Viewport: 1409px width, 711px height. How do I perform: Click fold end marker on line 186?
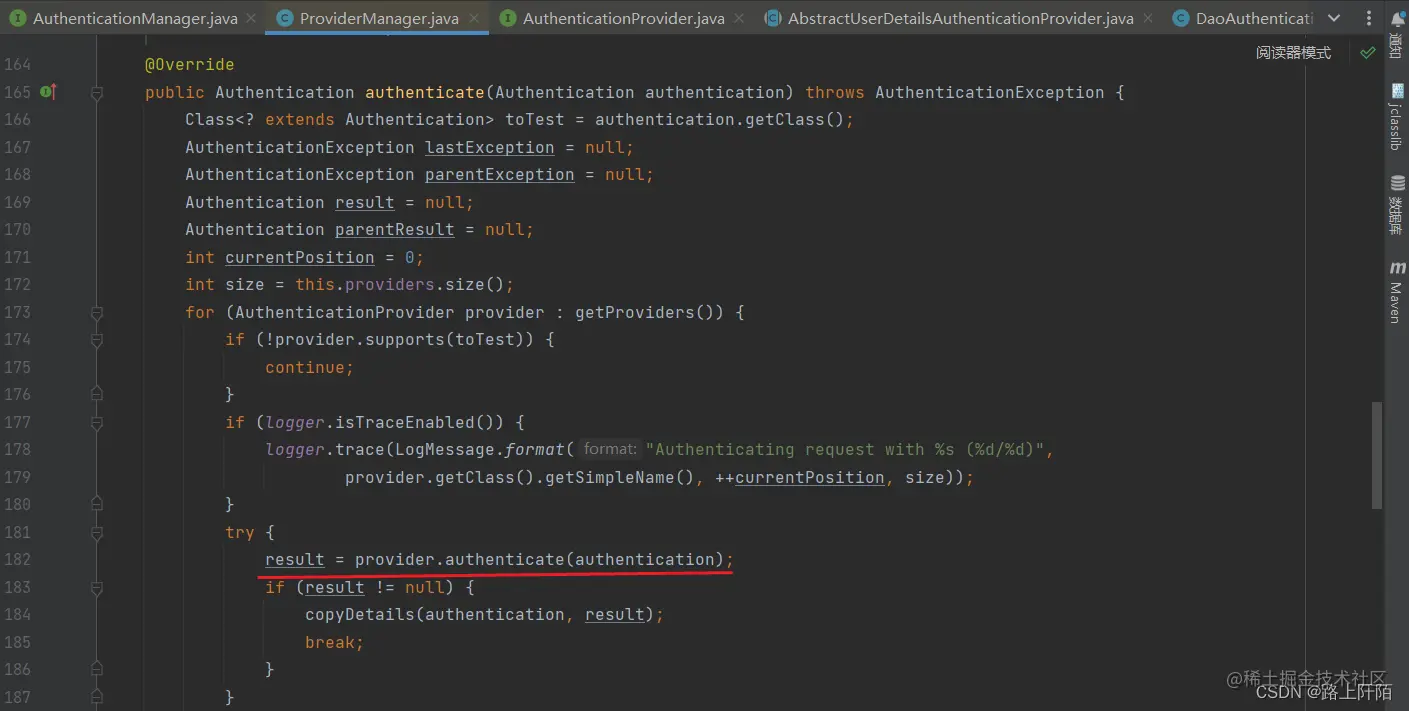point(97,669)
